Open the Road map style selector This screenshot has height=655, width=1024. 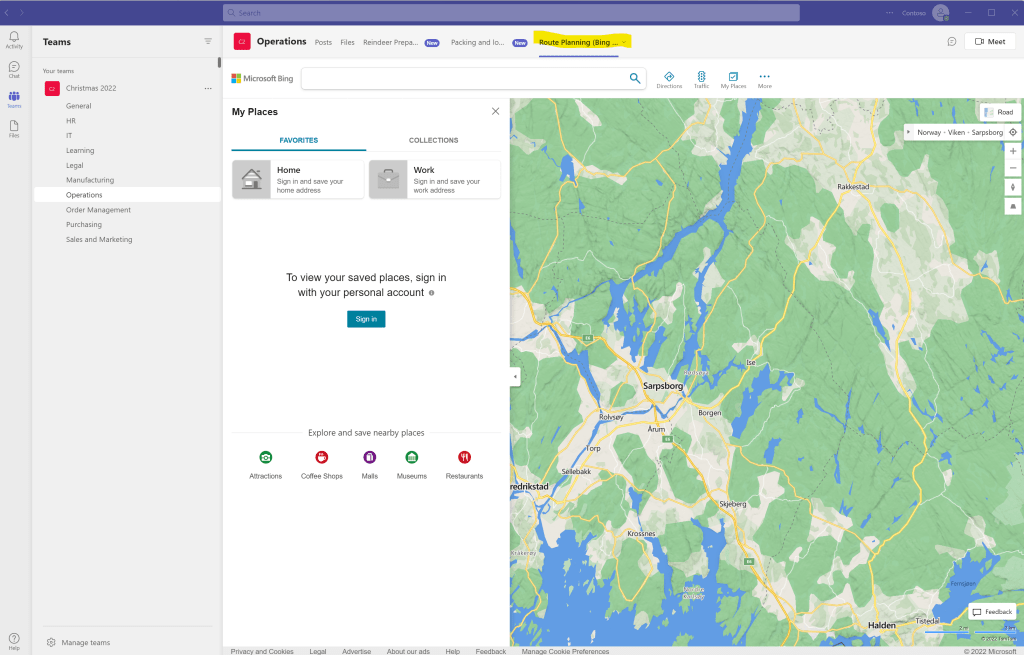pos(998,112)
